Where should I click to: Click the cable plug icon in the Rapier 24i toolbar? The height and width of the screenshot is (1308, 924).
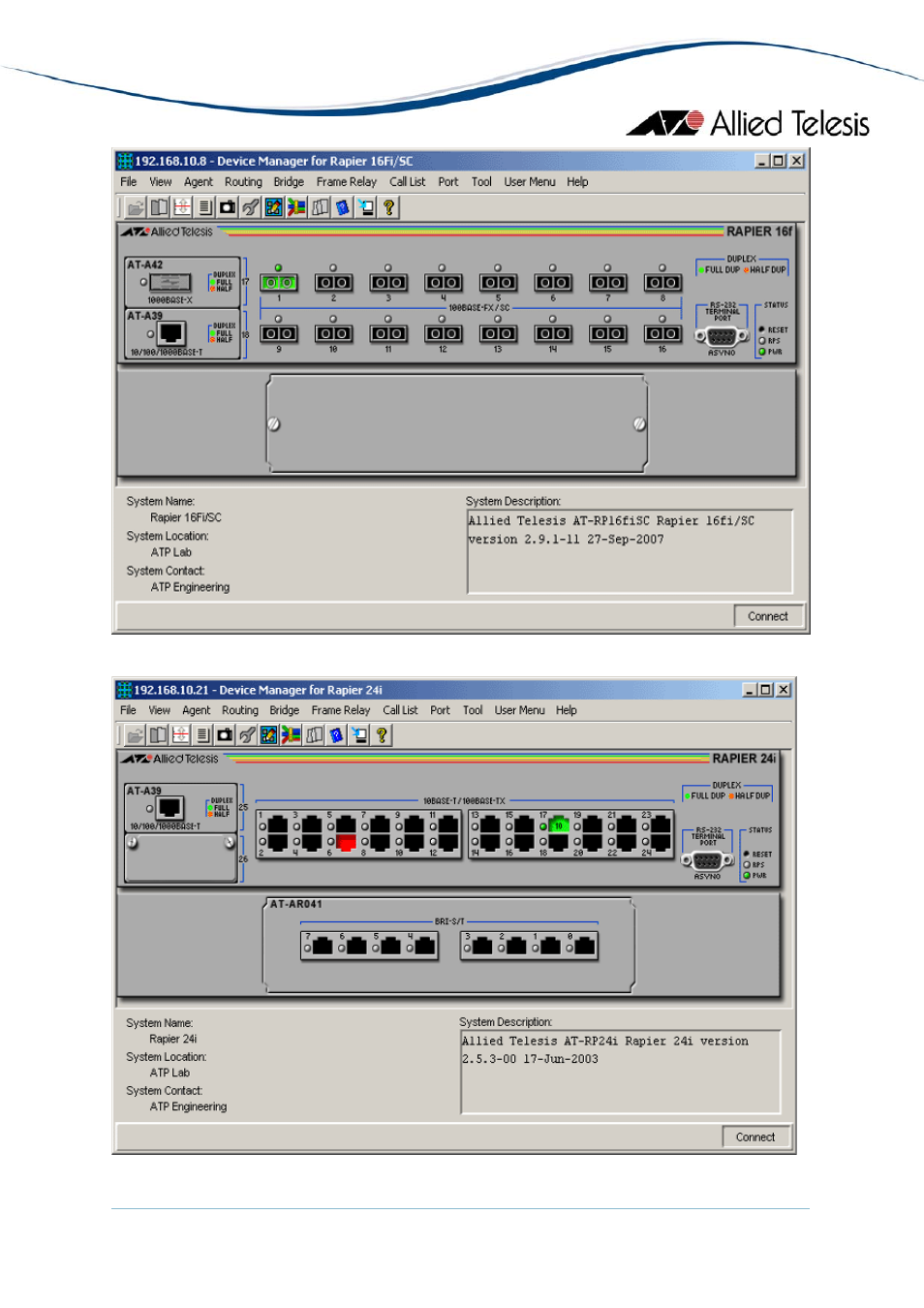tap(247, 735)
